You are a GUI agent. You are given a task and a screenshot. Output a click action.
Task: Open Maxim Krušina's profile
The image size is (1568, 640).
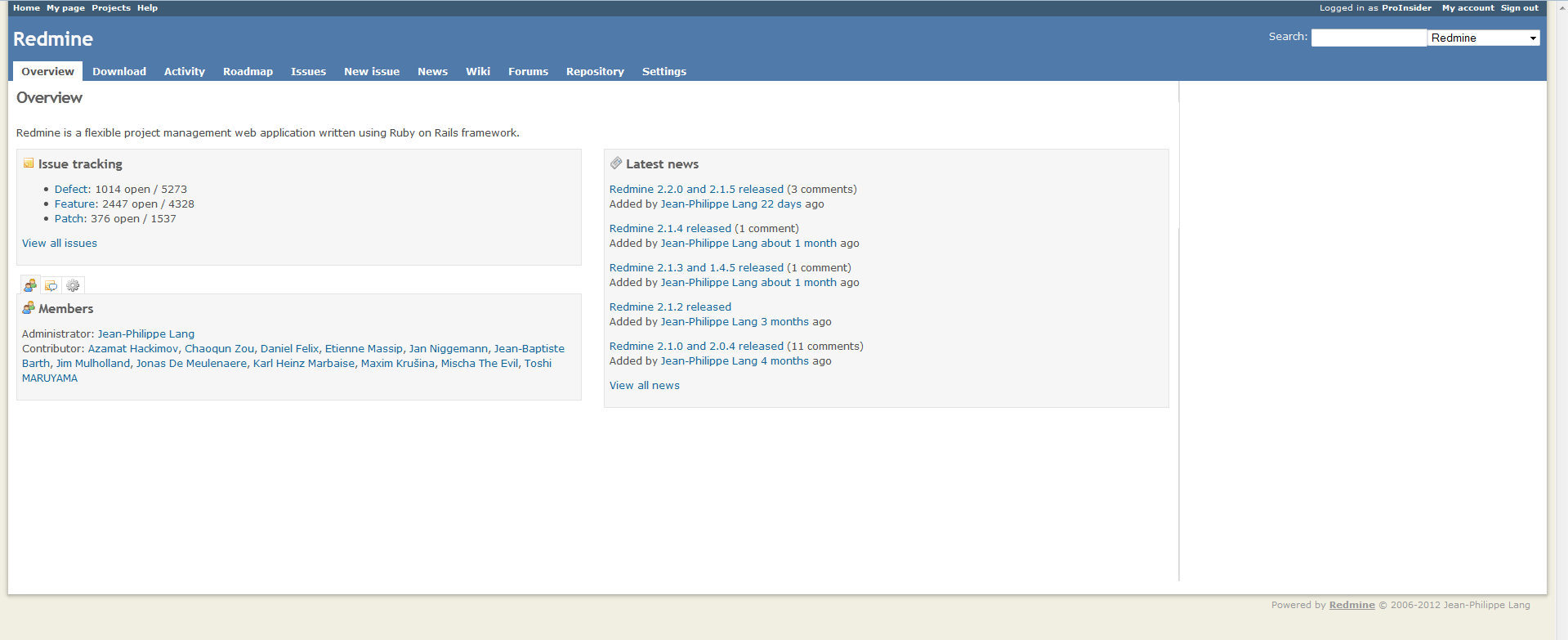pyautogui.click(x=398, y=363)
